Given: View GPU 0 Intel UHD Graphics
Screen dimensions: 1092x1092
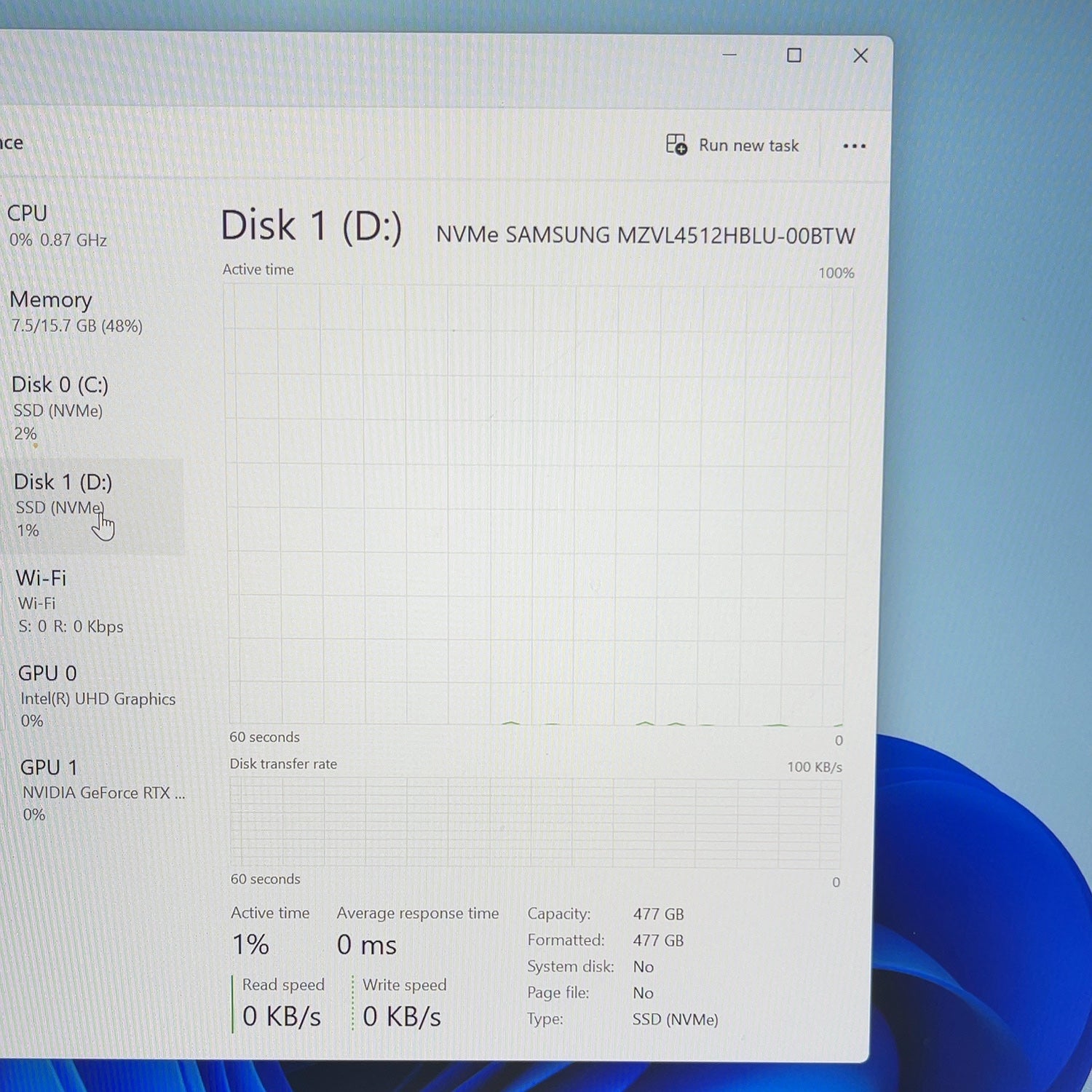Looking at the screenshot, I should (99, 697).
